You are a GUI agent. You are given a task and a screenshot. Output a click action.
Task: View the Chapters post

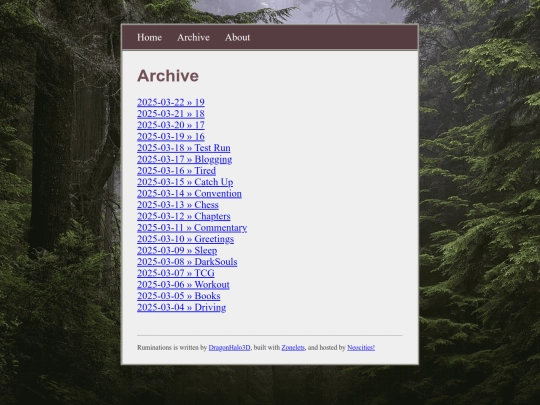pos(184,216)
